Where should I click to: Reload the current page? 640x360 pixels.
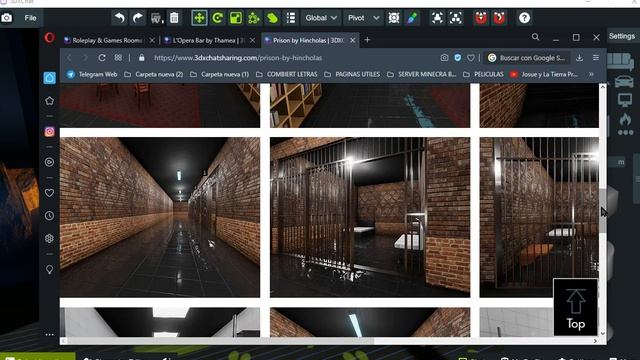tap(102, 58)
